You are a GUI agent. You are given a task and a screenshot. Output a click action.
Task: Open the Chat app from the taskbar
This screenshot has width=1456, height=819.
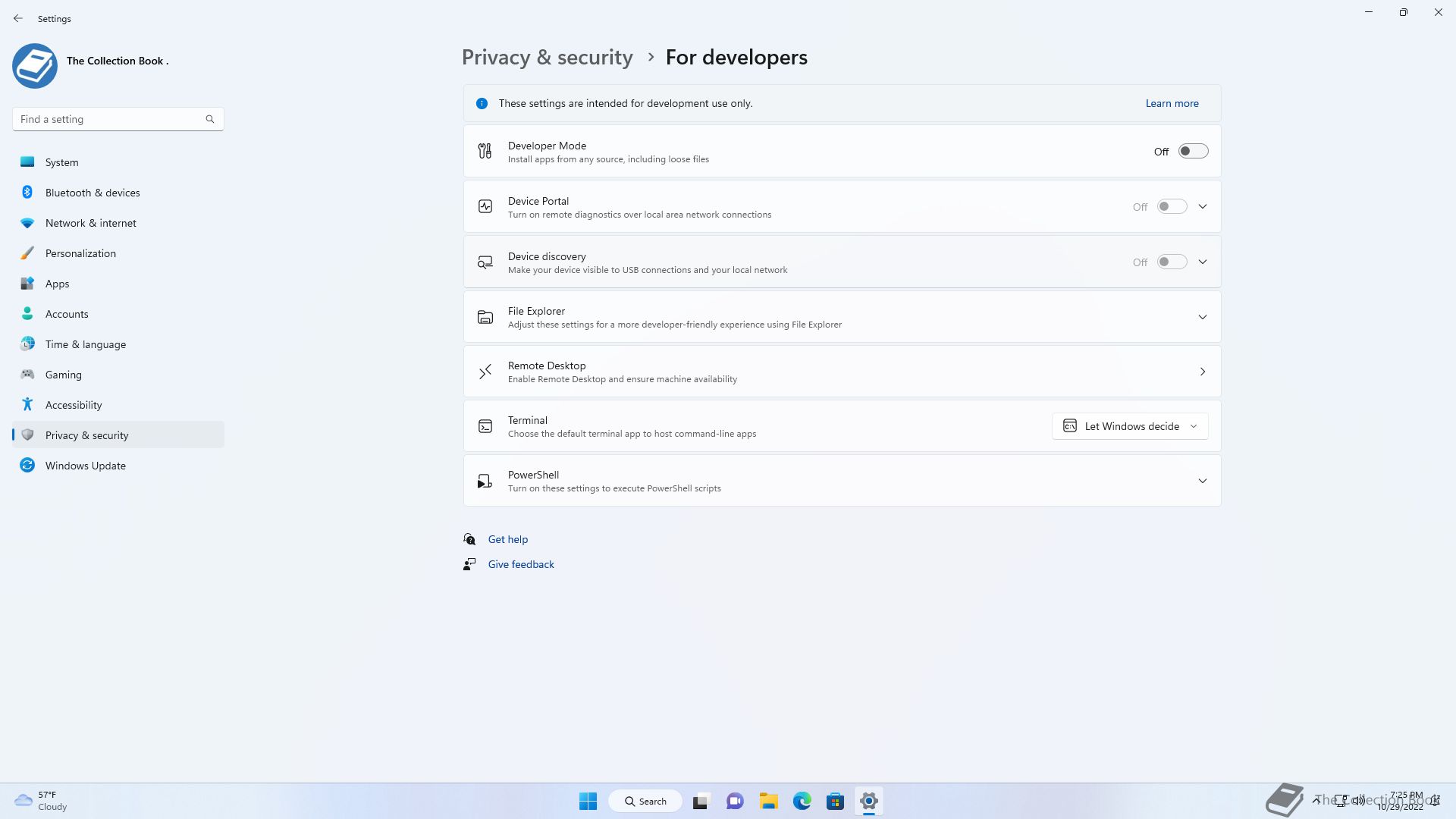click(x=734, y=801)
